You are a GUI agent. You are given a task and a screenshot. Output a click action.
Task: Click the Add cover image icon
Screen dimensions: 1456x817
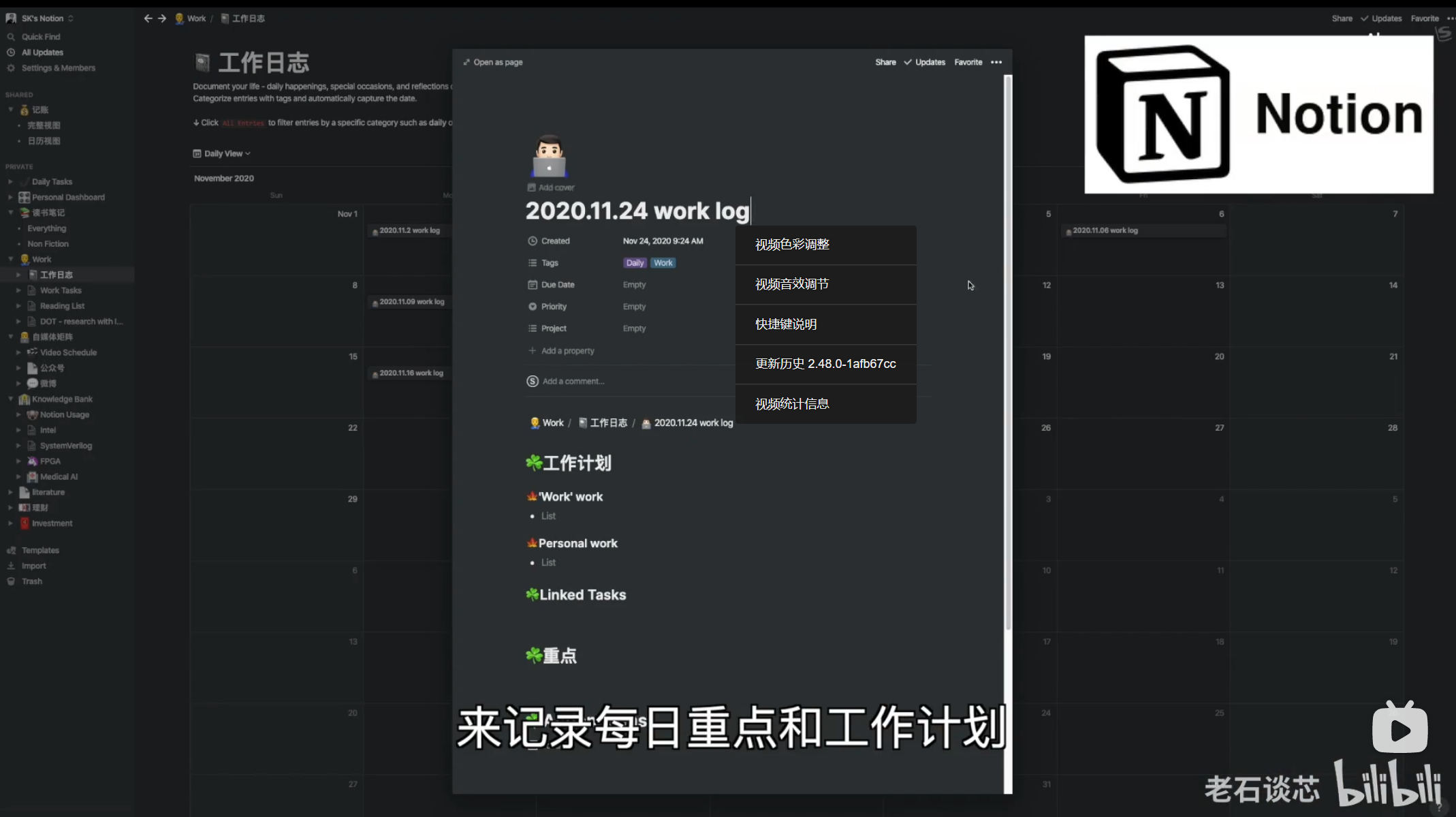531,187
